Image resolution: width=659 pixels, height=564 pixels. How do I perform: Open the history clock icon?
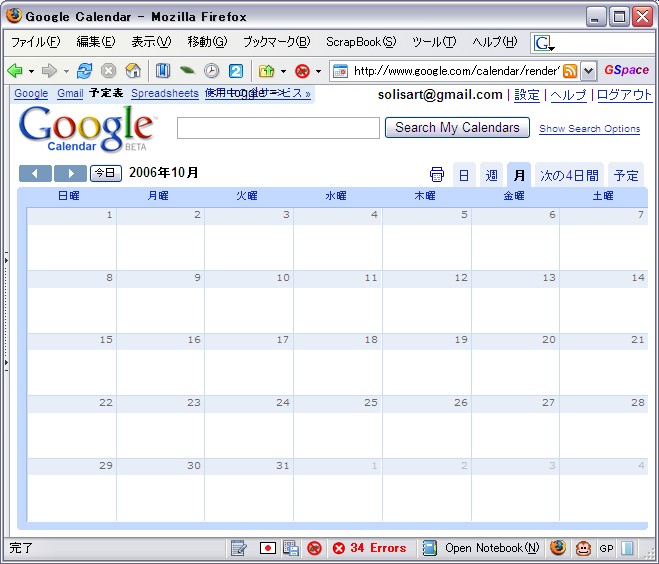coord(212,71)
